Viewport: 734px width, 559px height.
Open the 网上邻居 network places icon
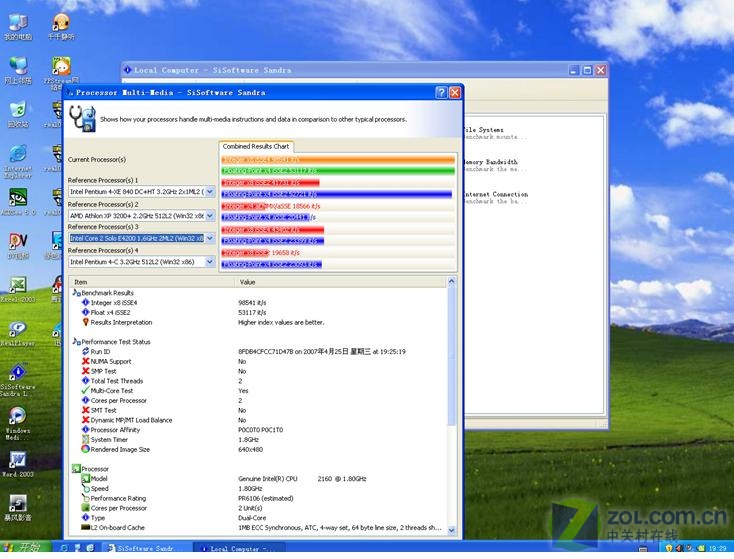coord(18,70)
